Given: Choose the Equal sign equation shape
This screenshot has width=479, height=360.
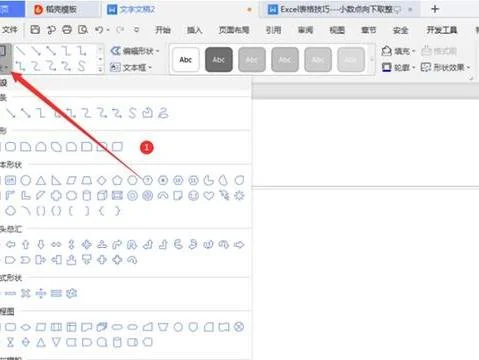Looking at the screenshot, I should [56, 293].
